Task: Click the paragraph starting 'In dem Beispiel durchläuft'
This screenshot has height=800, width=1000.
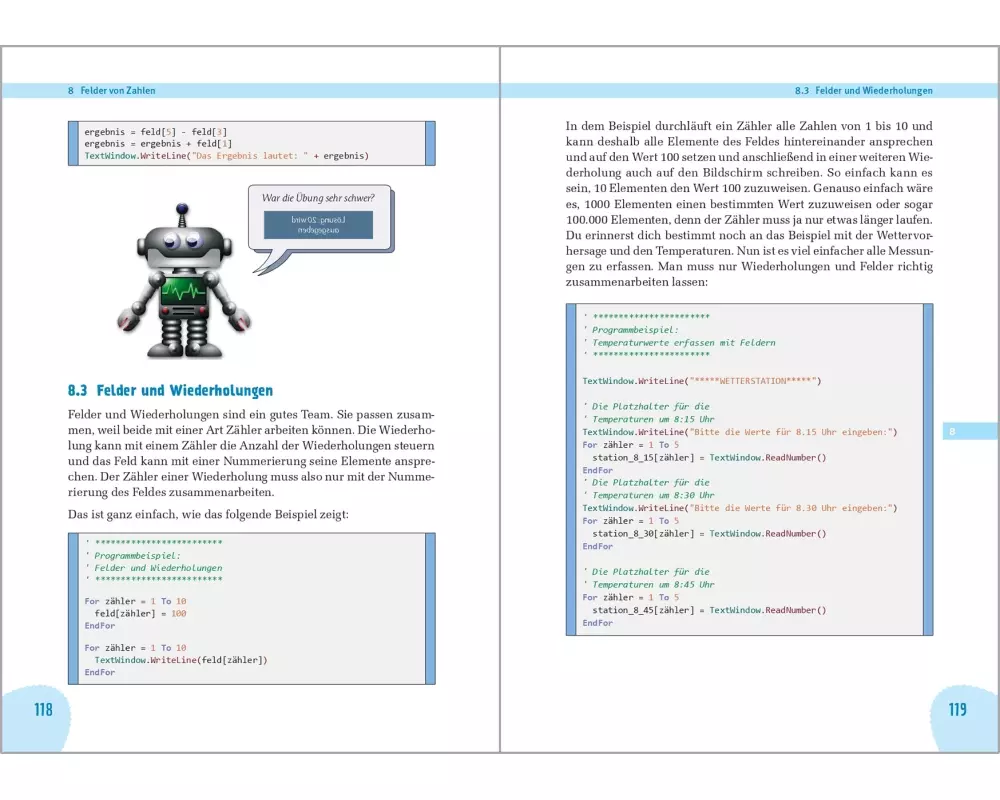Action: [x=748, y=204]
